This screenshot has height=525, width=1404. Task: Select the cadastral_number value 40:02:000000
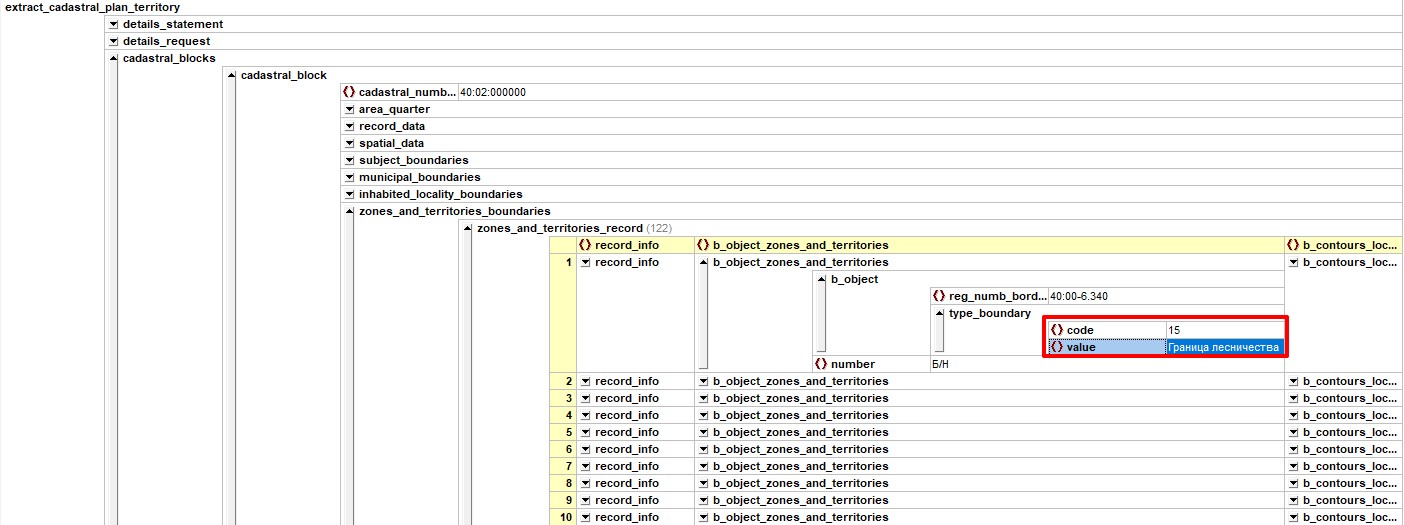(492, 92)
